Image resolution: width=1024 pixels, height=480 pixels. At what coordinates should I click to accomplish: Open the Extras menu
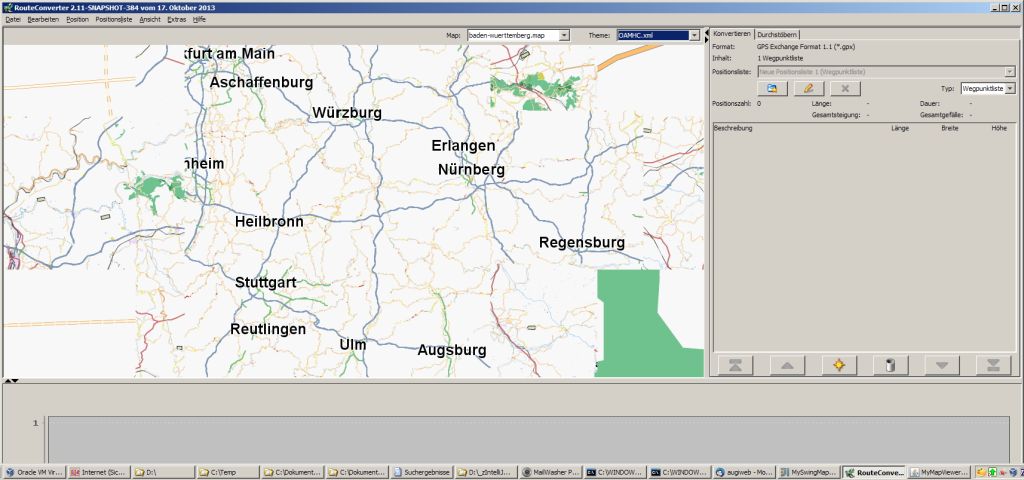(176, 19)
